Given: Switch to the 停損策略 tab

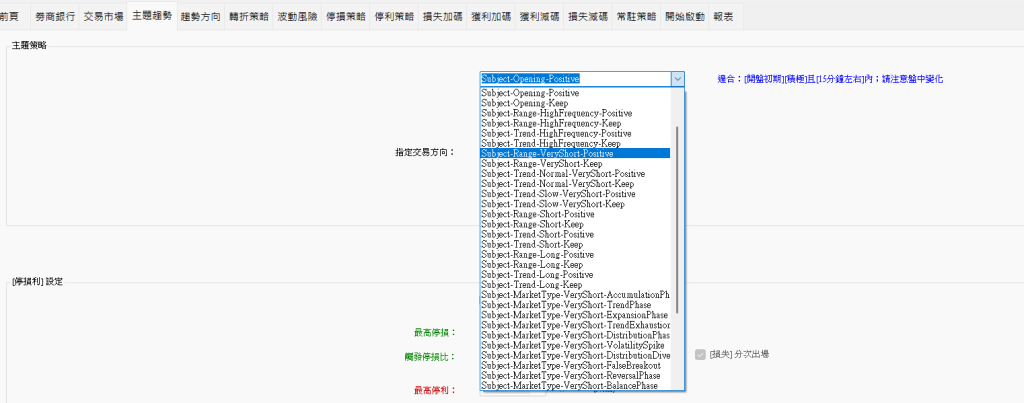Looking at the screenshot, I should (346, 17).
